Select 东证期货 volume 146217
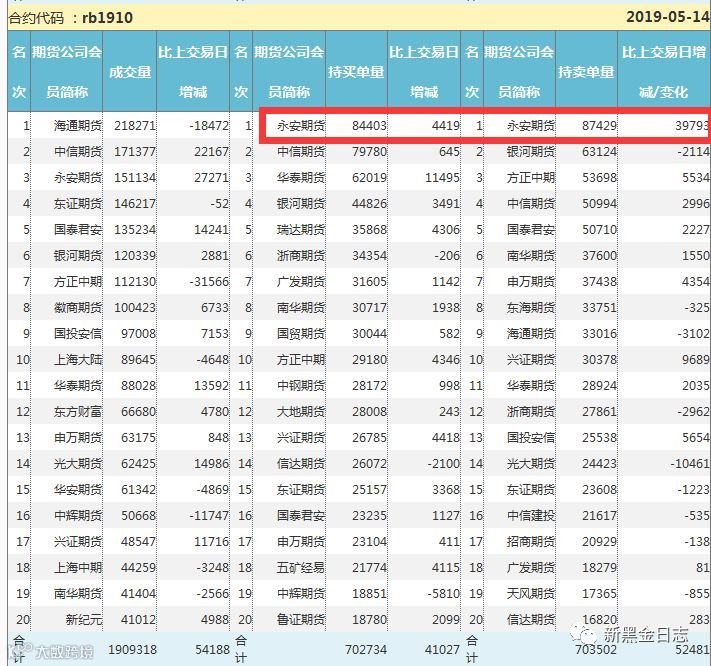 coord(135,204)
